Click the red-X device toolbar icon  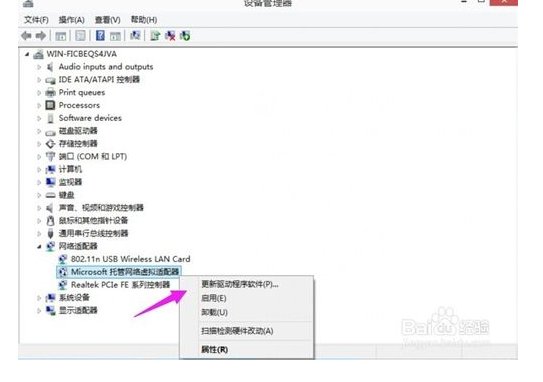point(170,35)
